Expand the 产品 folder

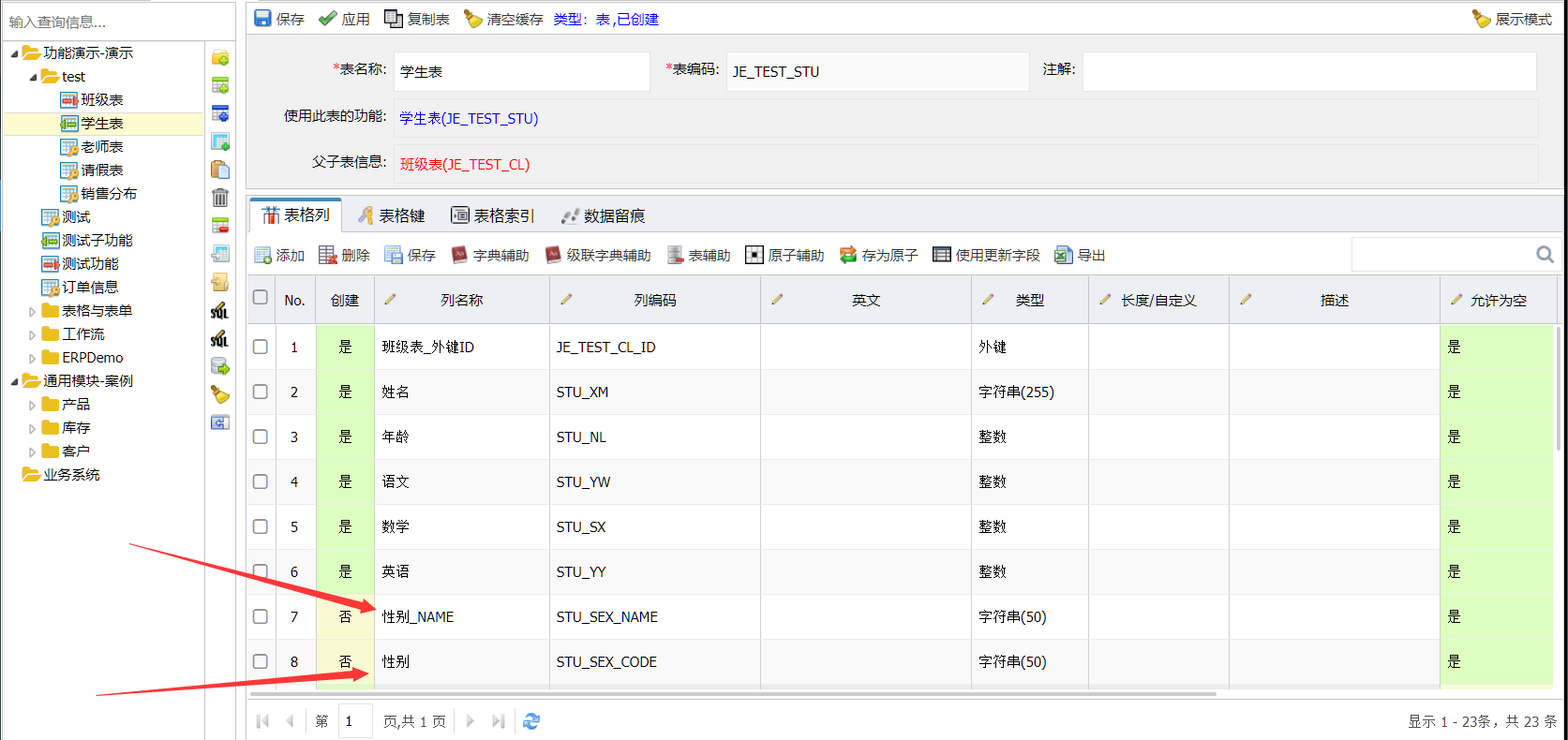pyautogui.click(x=33, y=405)
